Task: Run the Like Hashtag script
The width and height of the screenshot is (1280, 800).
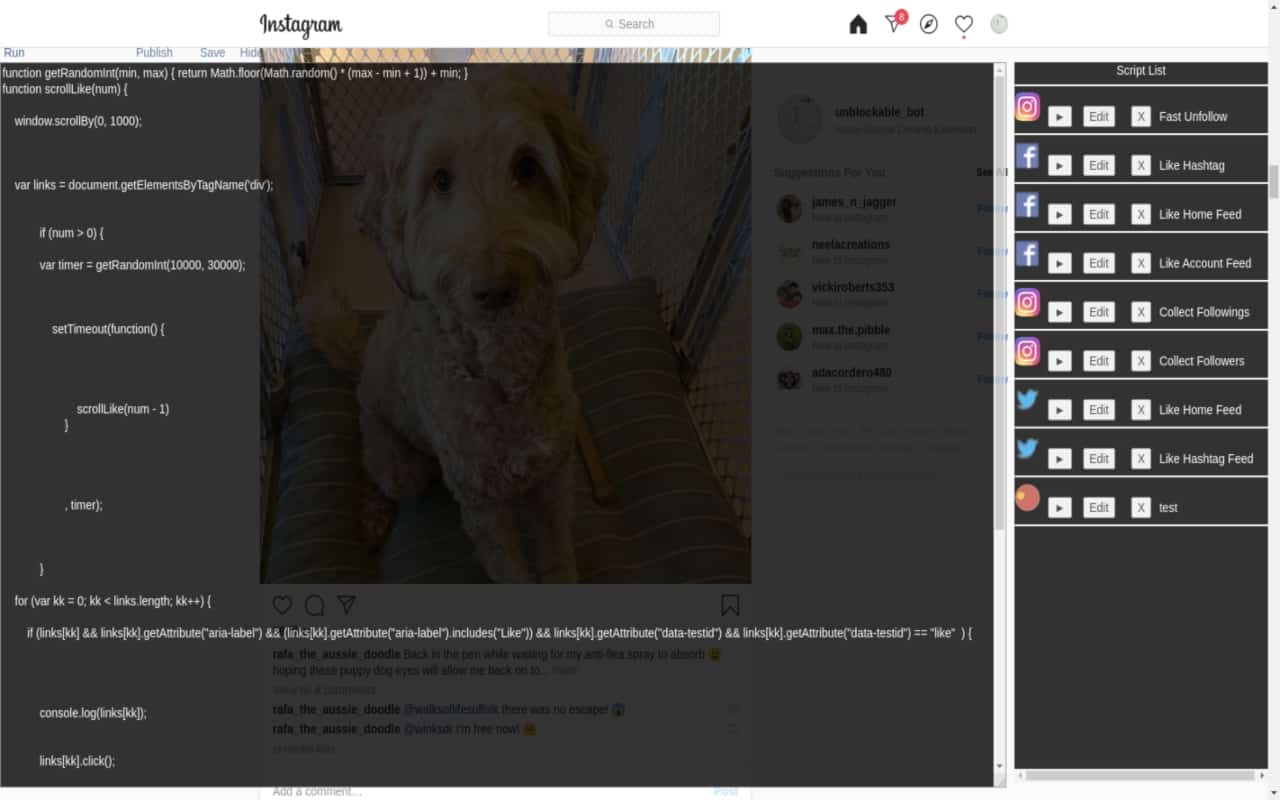Action: tap(1060, 166)
